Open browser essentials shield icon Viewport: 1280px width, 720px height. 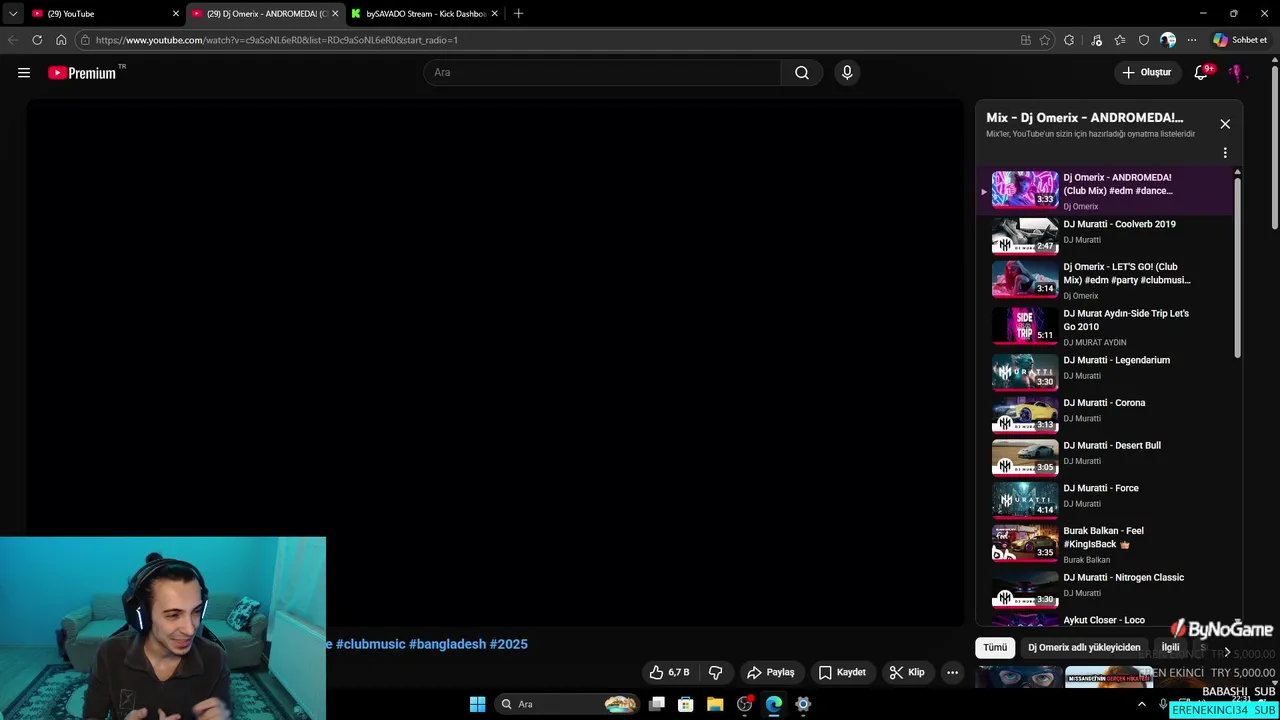point(1144,40)
